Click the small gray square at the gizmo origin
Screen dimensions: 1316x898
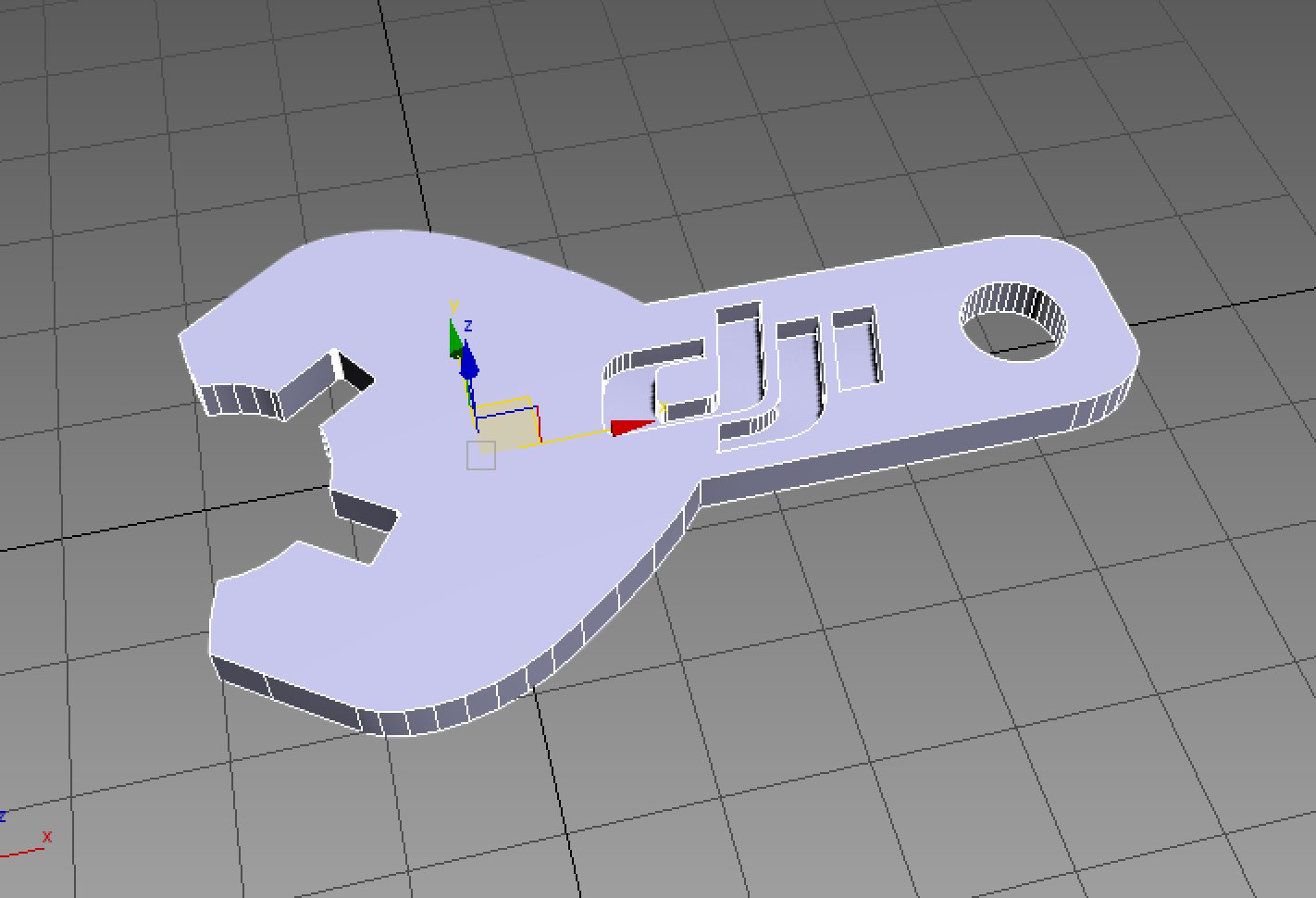pyautogui.click(x=481, y=455)
